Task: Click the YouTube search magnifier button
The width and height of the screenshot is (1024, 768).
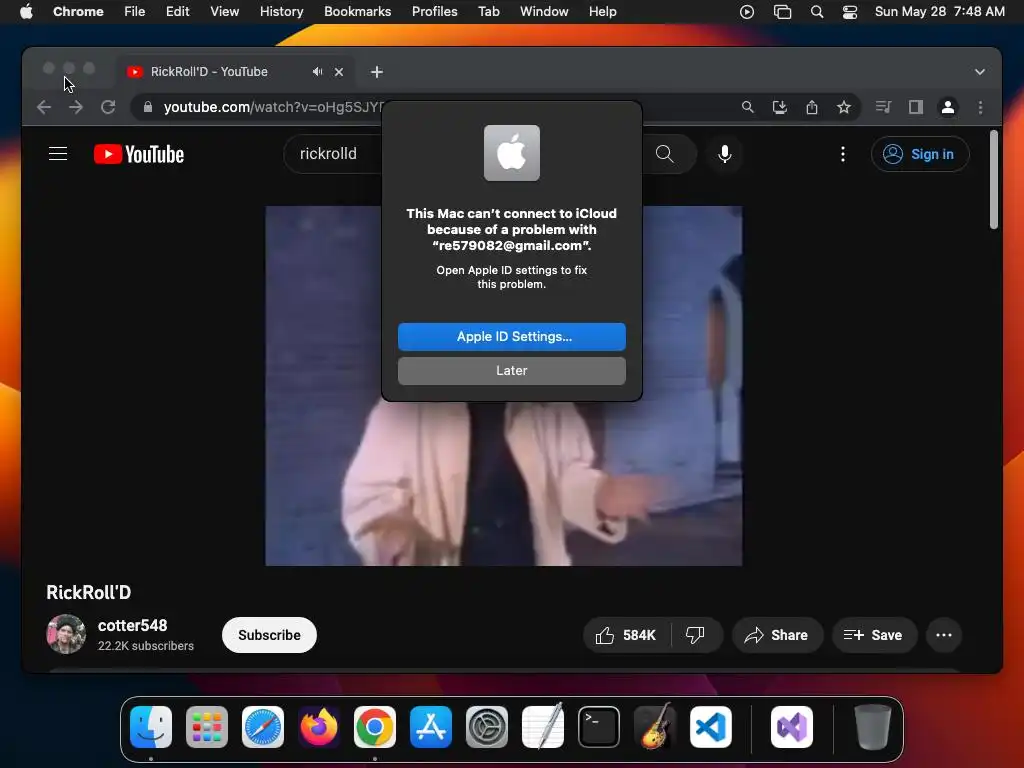Action: pyautogui.click(x=665, y=154)
